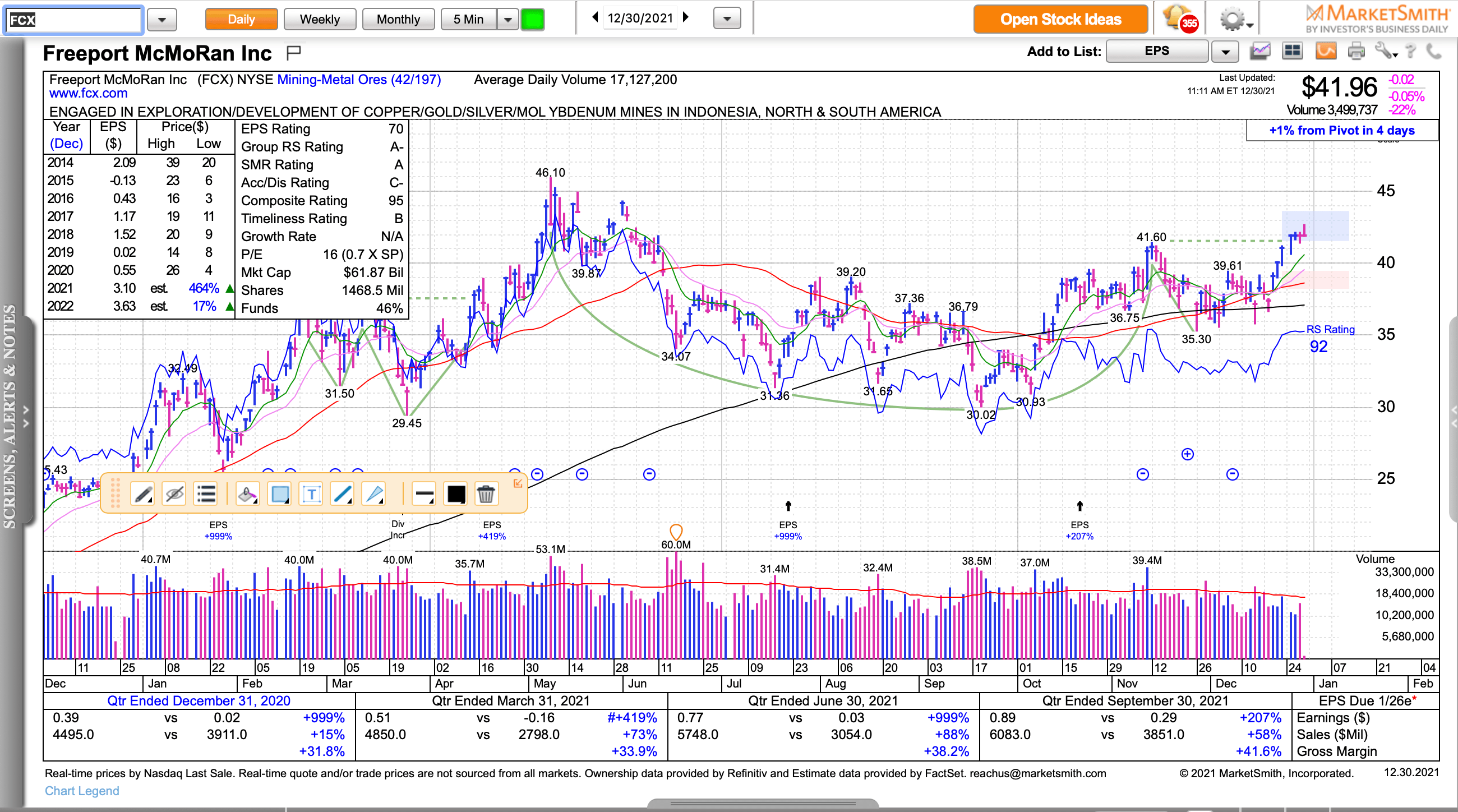Click Qtr Ended December 31, 2020 link
1458x812 pixels.
click(x=199, y=700)
